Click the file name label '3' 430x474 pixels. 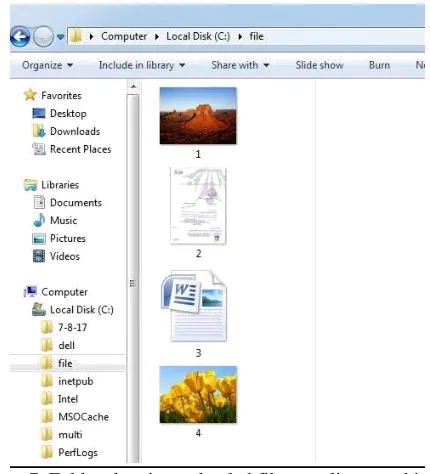pyautogui.click(x=198, y=353)
